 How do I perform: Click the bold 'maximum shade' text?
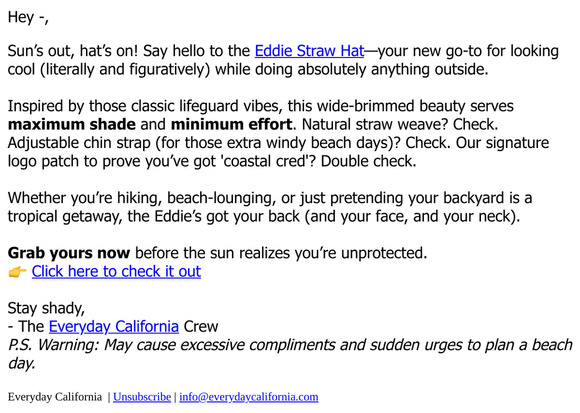click(x=72, y=124)
